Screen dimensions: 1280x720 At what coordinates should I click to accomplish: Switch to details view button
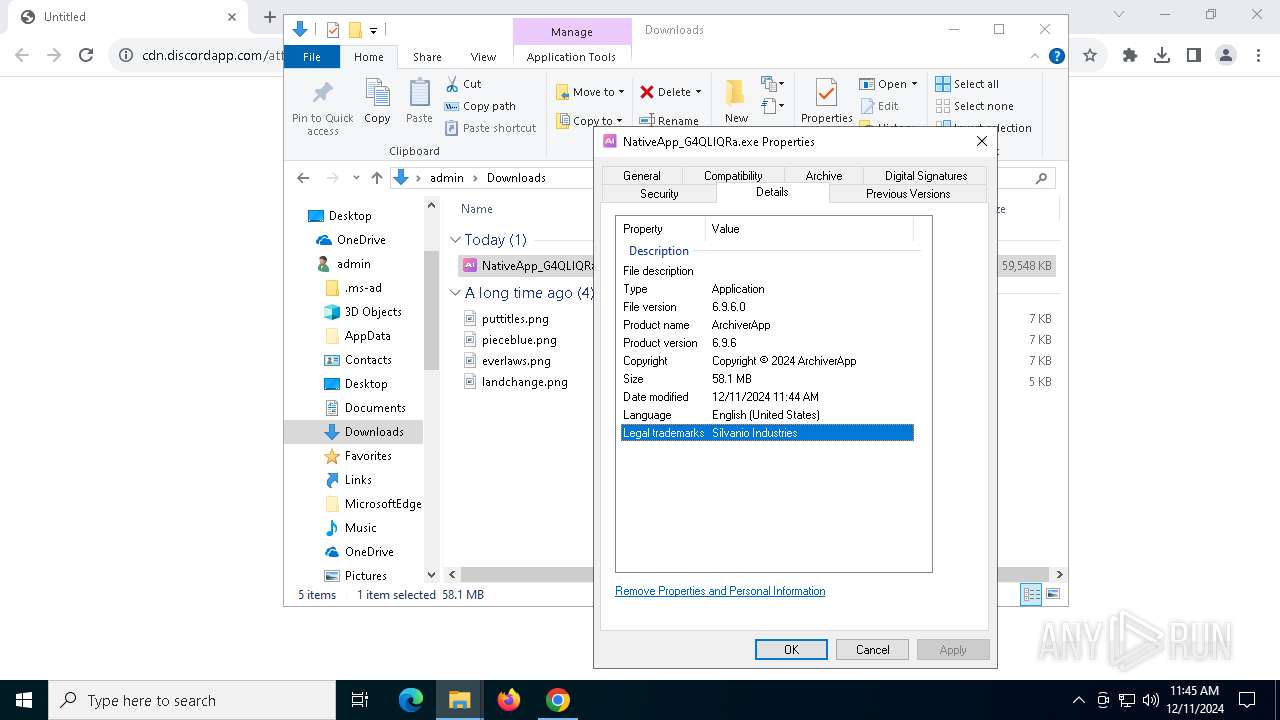pos(1031,594)
